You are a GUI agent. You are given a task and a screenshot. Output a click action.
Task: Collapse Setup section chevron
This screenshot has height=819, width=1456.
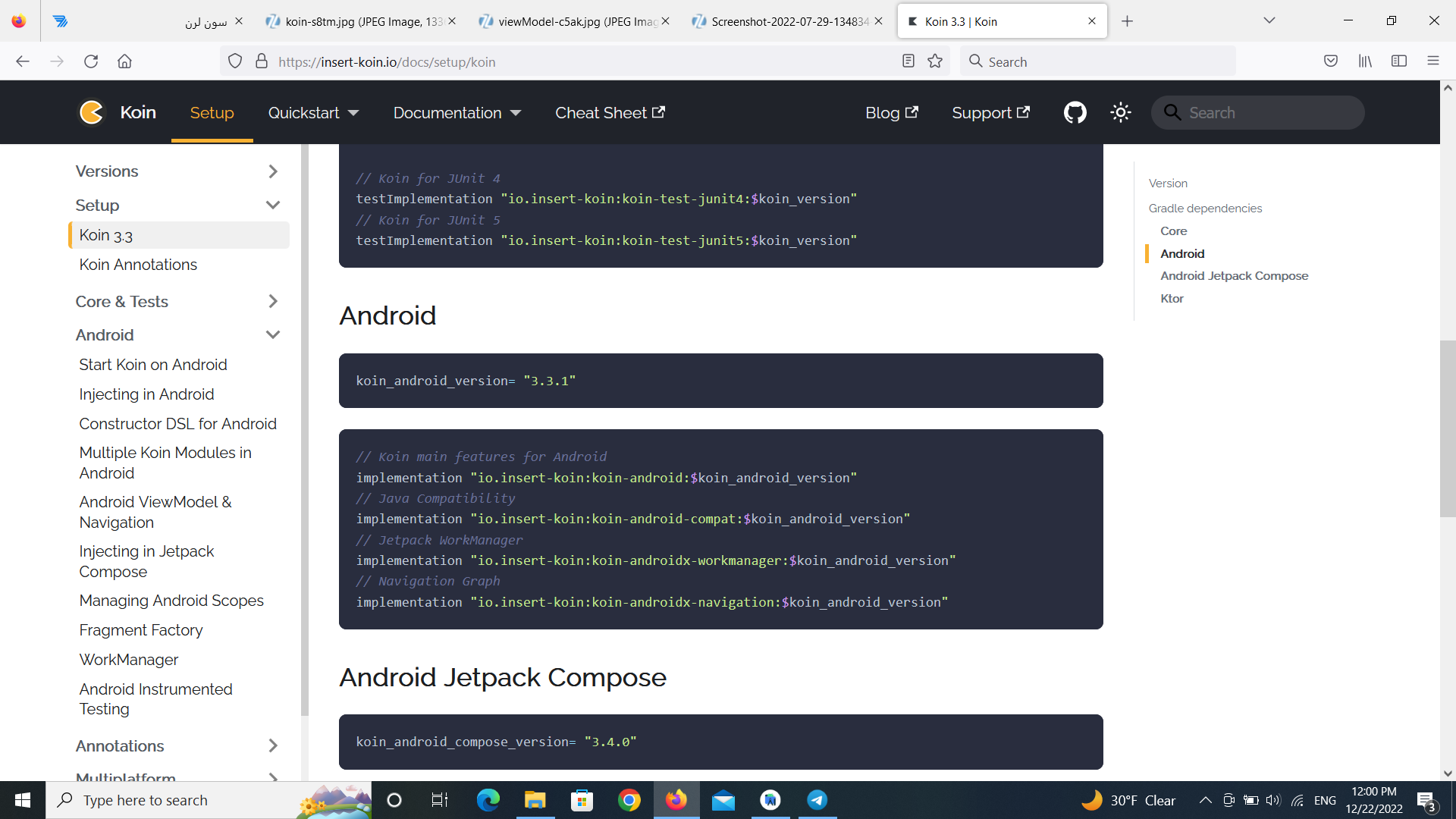(273, 205)
